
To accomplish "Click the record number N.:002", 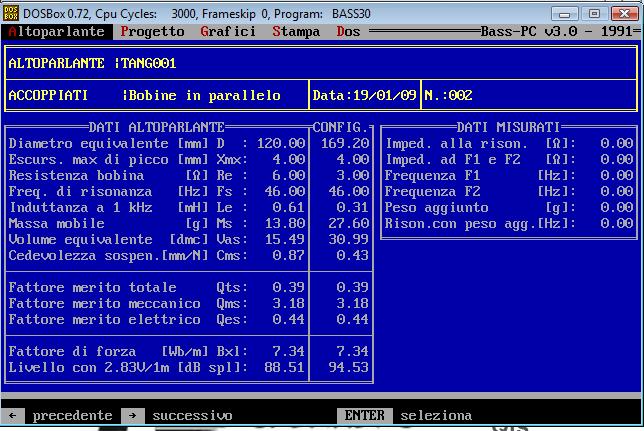I will (448, 95).
